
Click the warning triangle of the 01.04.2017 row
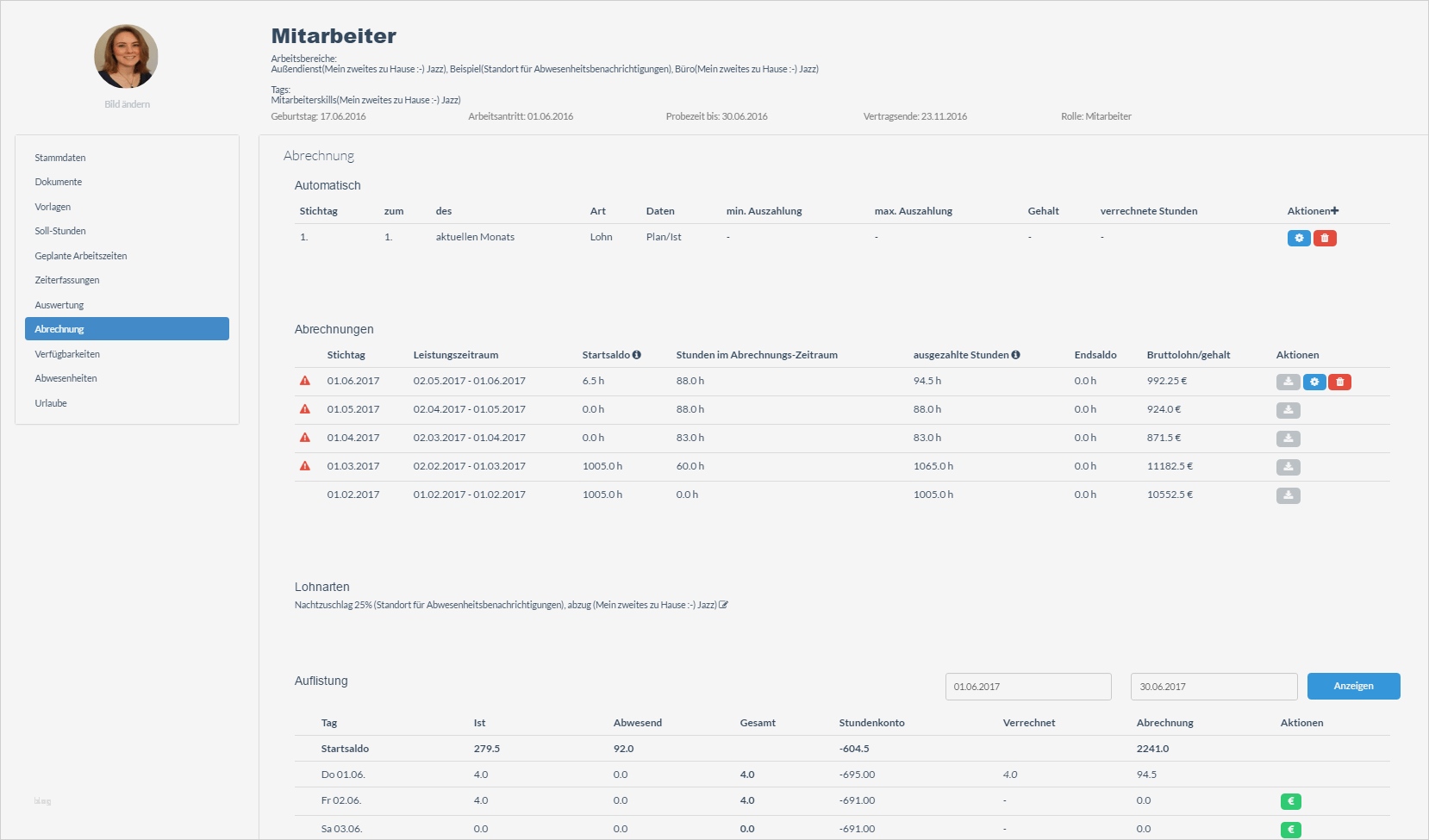(304, 438)
